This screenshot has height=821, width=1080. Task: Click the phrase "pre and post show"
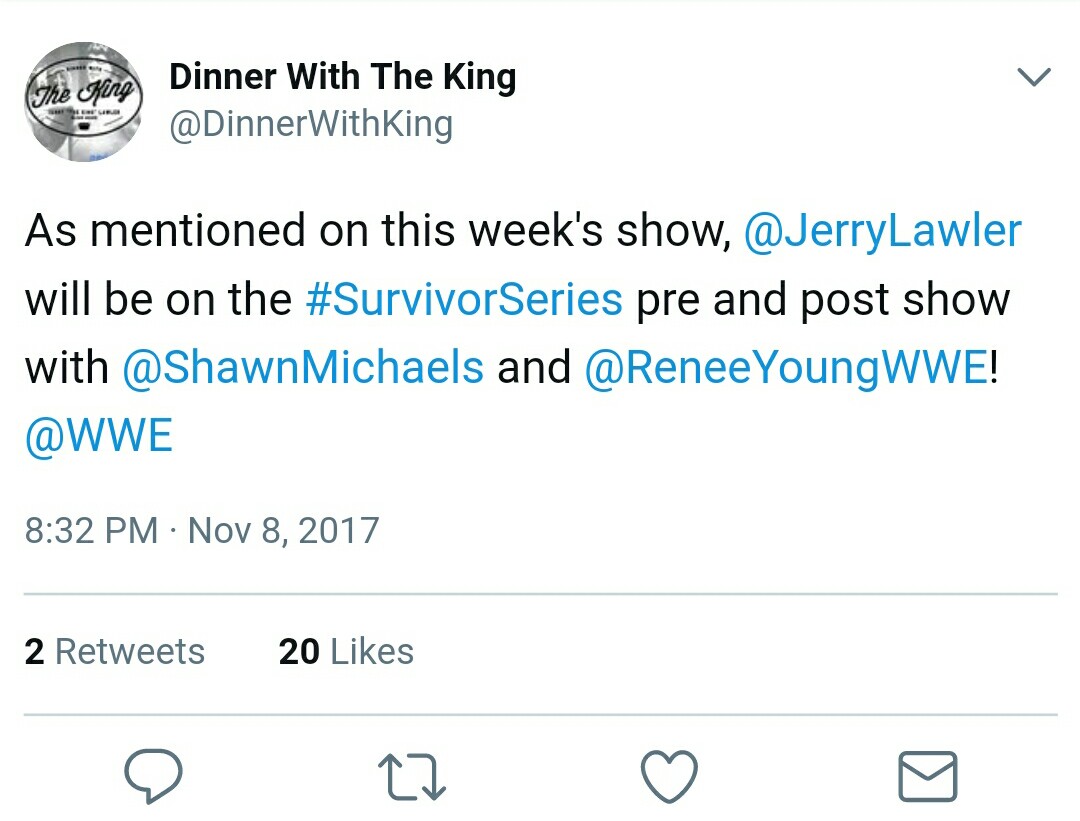click(x=822, y=299)
